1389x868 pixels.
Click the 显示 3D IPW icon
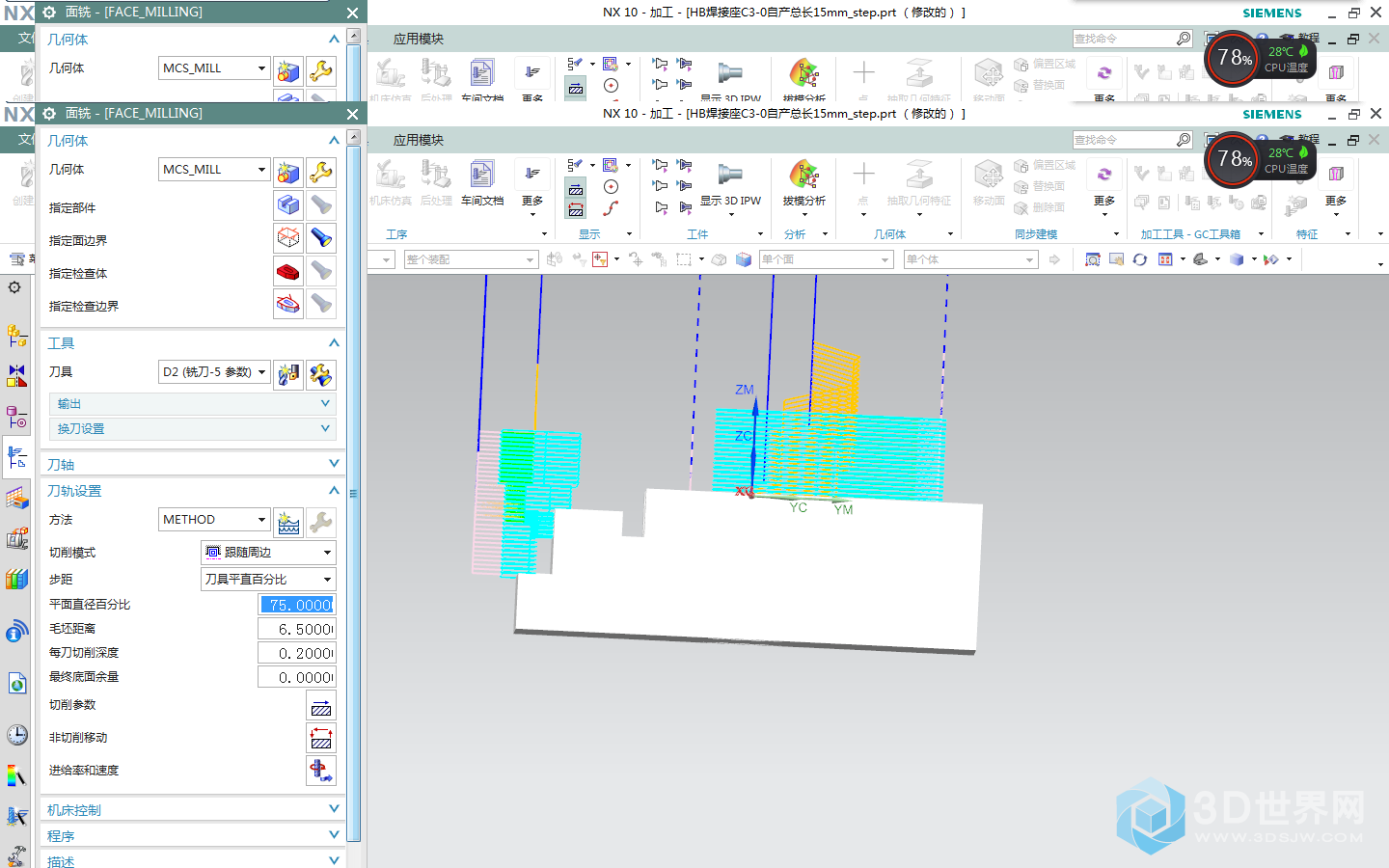730,183
